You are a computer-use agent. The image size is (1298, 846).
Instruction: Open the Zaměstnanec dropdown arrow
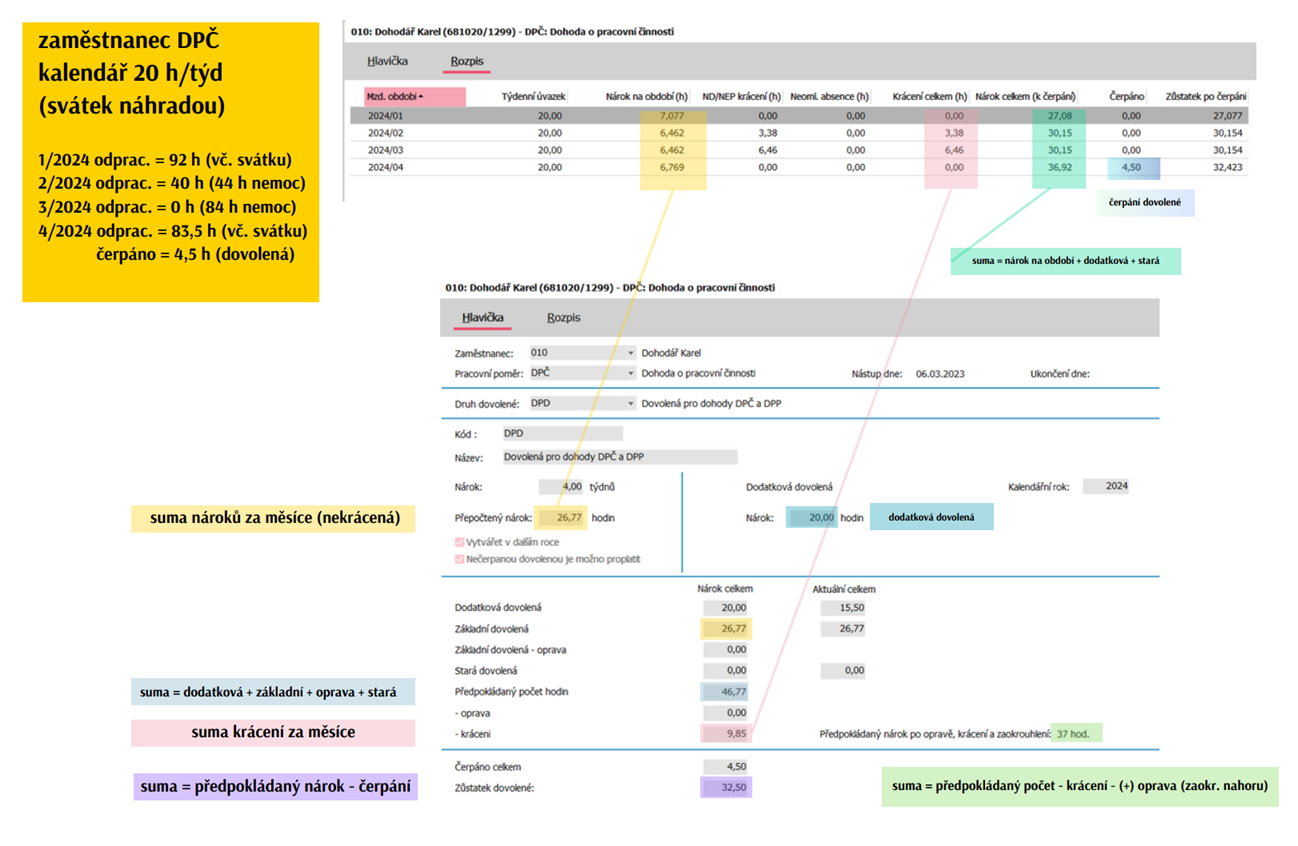[630, 353]
